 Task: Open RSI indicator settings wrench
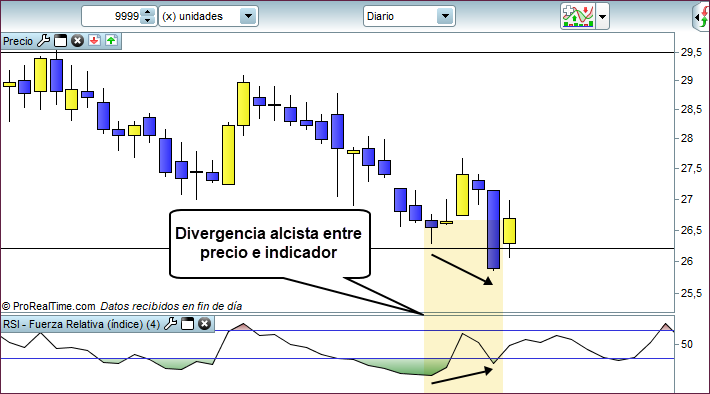coord(170,324)
